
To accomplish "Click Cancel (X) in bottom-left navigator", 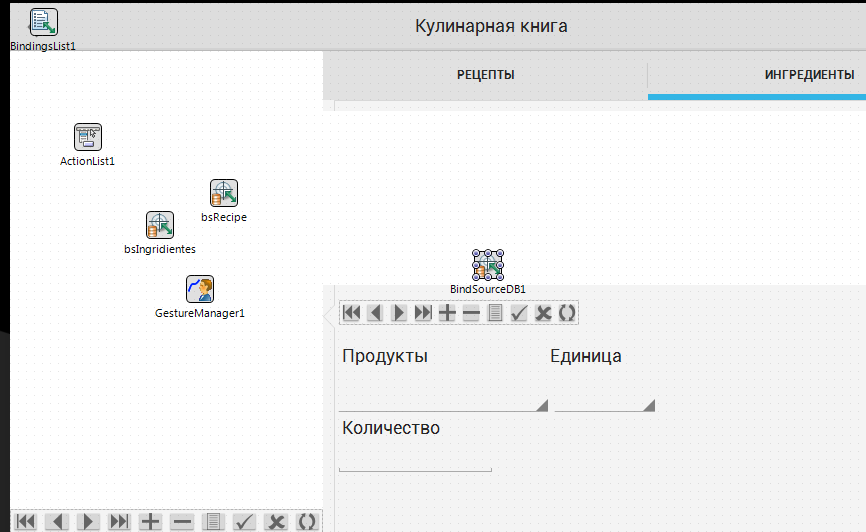I will click(x=276, y=521).
